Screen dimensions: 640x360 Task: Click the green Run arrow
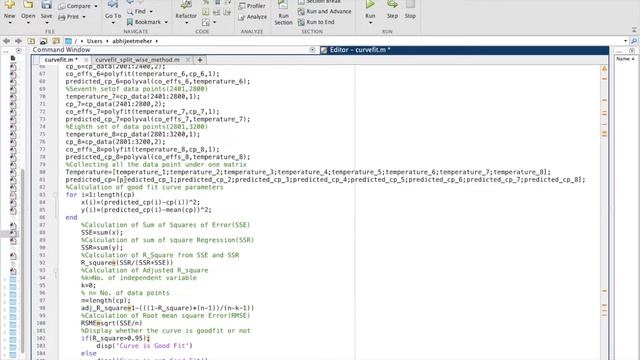pos(370,4)
